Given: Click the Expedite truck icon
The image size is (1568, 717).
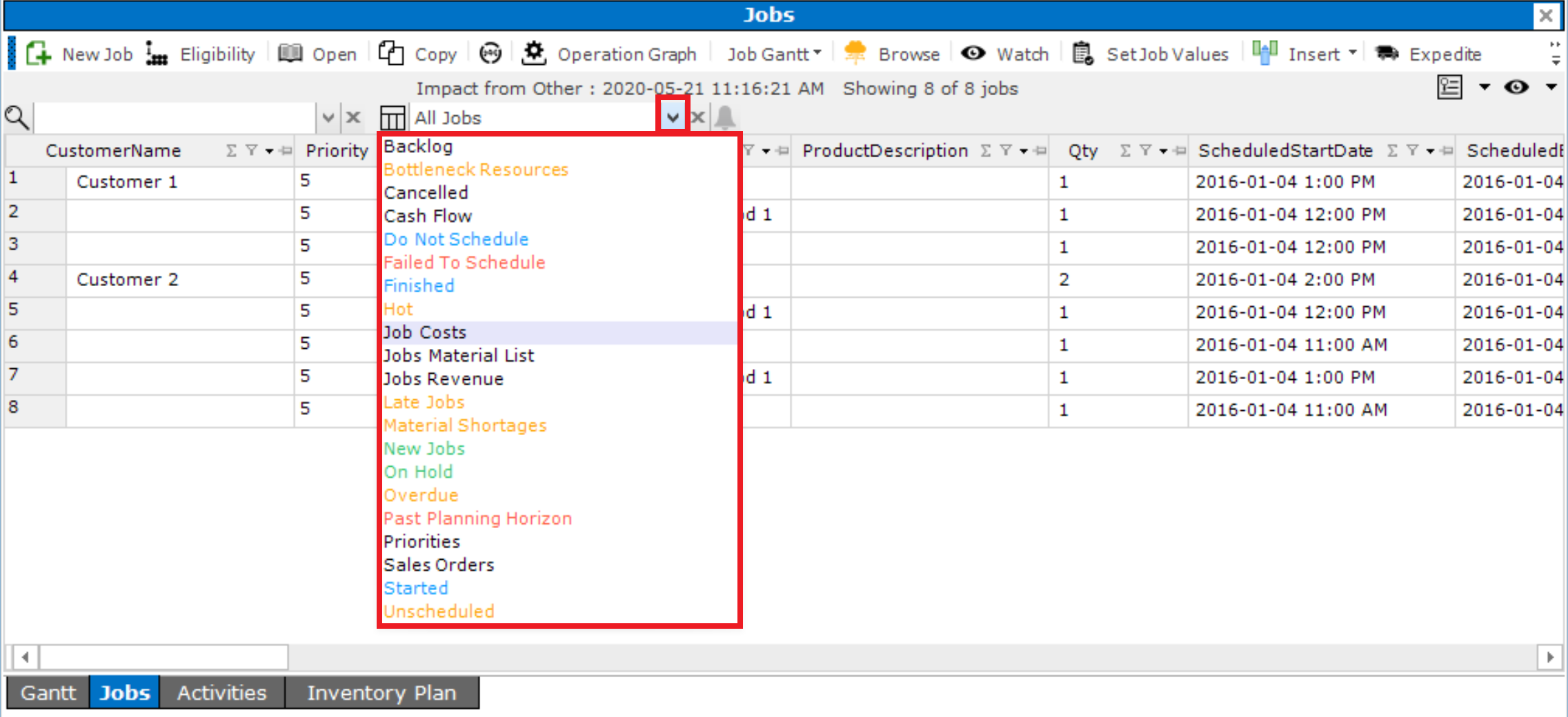Looking at the screenshot, I should tap(1387, 54).
